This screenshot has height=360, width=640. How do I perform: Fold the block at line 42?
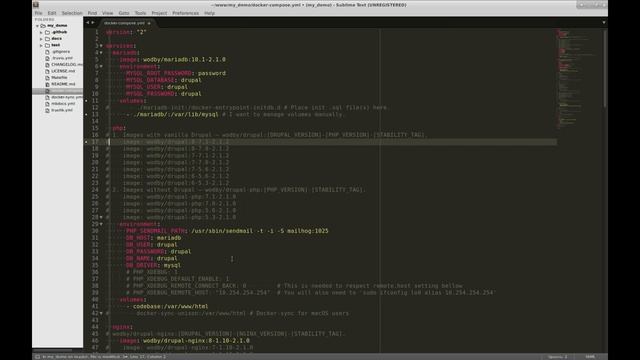[101, 313]
